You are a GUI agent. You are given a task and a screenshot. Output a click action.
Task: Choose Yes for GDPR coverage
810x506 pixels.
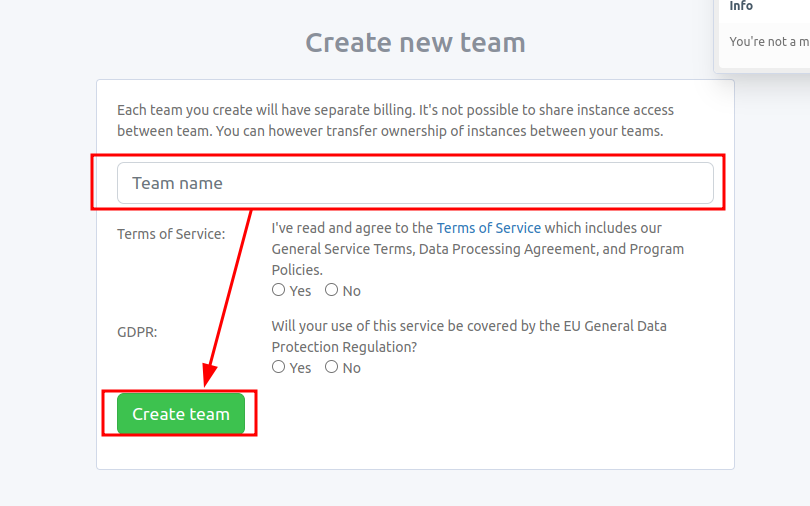279,367
